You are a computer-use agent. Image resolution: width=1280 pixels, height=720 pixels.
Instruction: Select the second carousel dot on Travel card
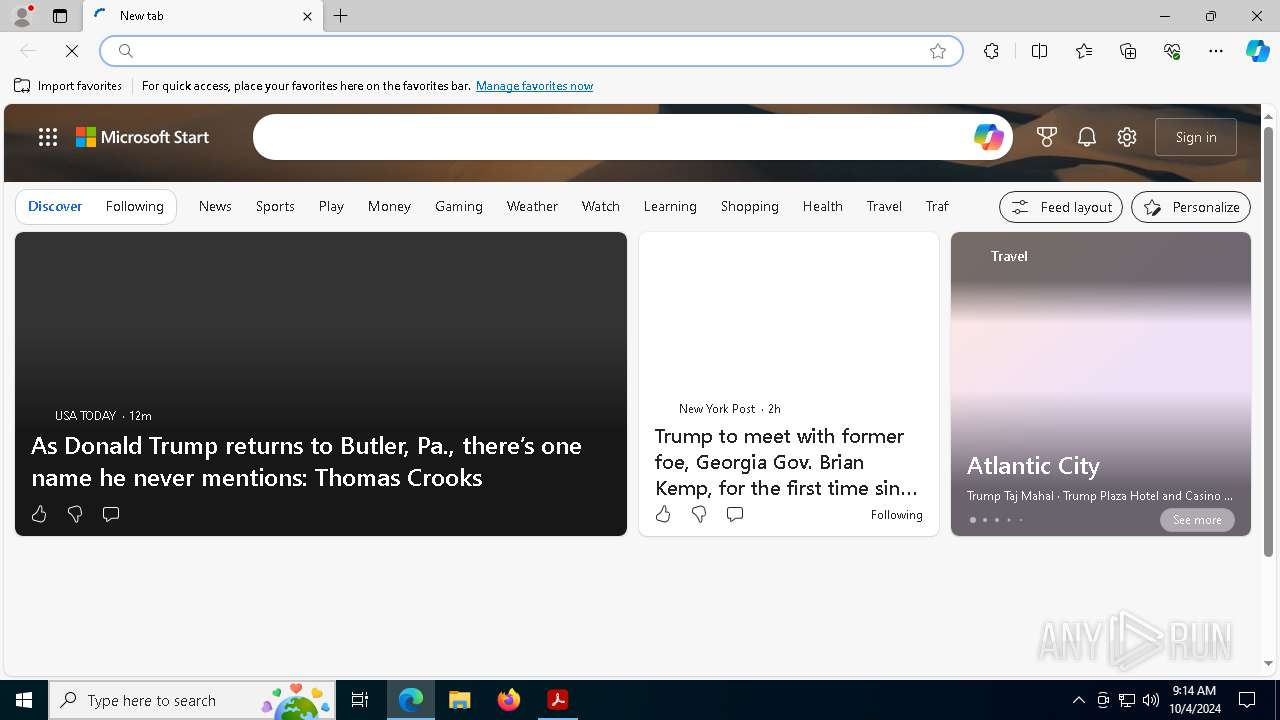[x=984, y=520]
